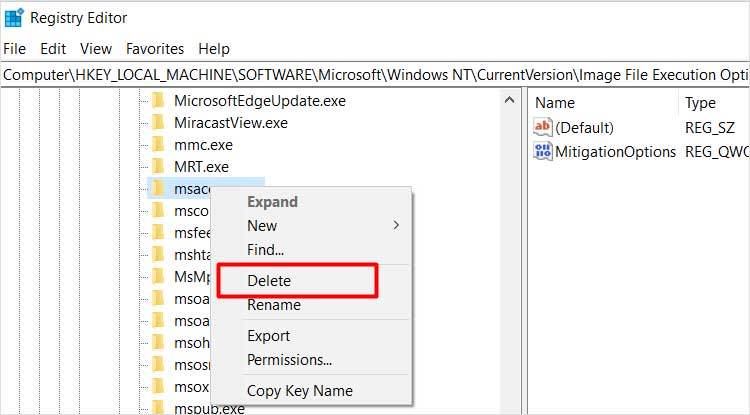The height and width of the screenshot is (415, 750).
Task: Click the registry path address bar
Action: tap(375, 75)
